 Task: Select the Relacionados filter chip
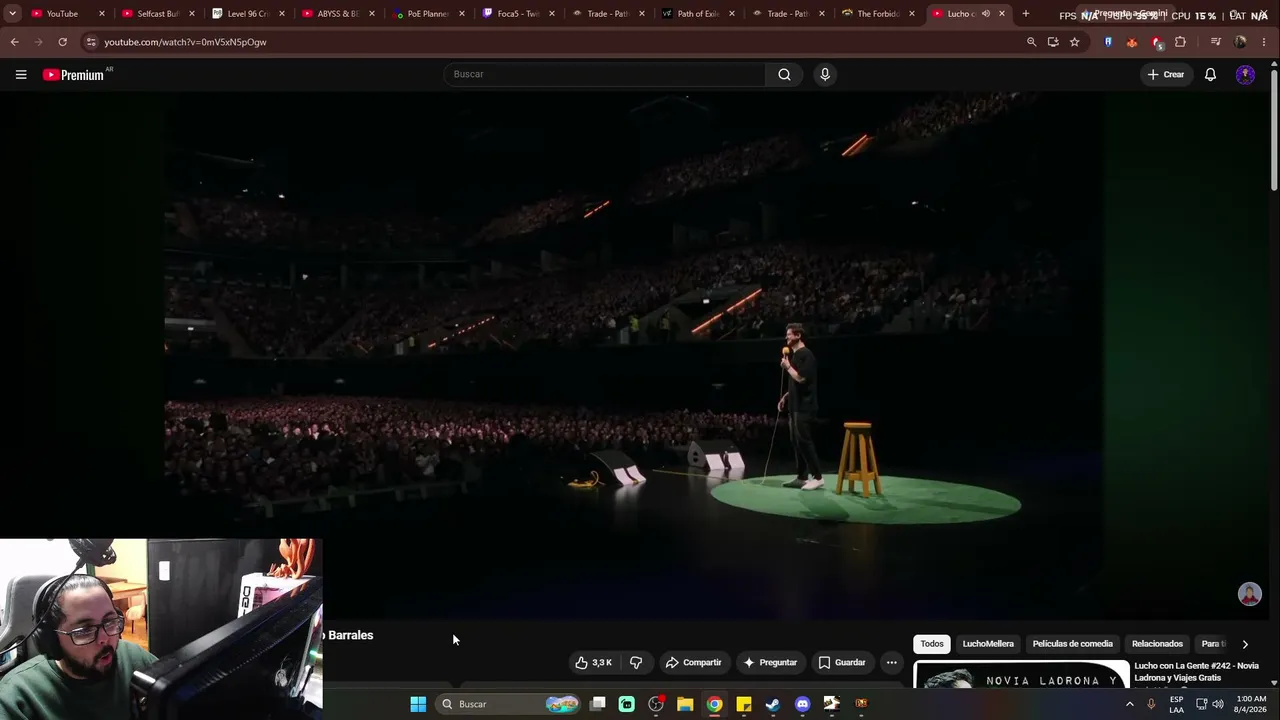1157,644
